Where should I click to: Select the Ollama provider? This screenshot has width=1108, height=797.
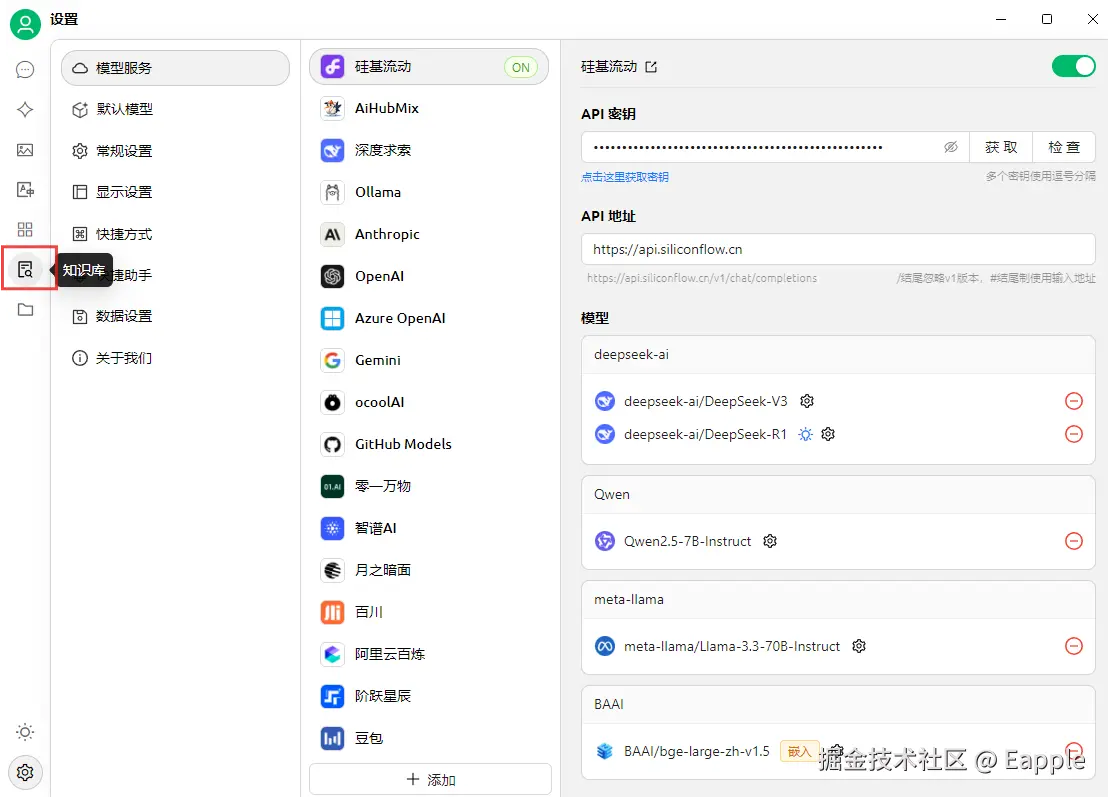tap(429, 192)
